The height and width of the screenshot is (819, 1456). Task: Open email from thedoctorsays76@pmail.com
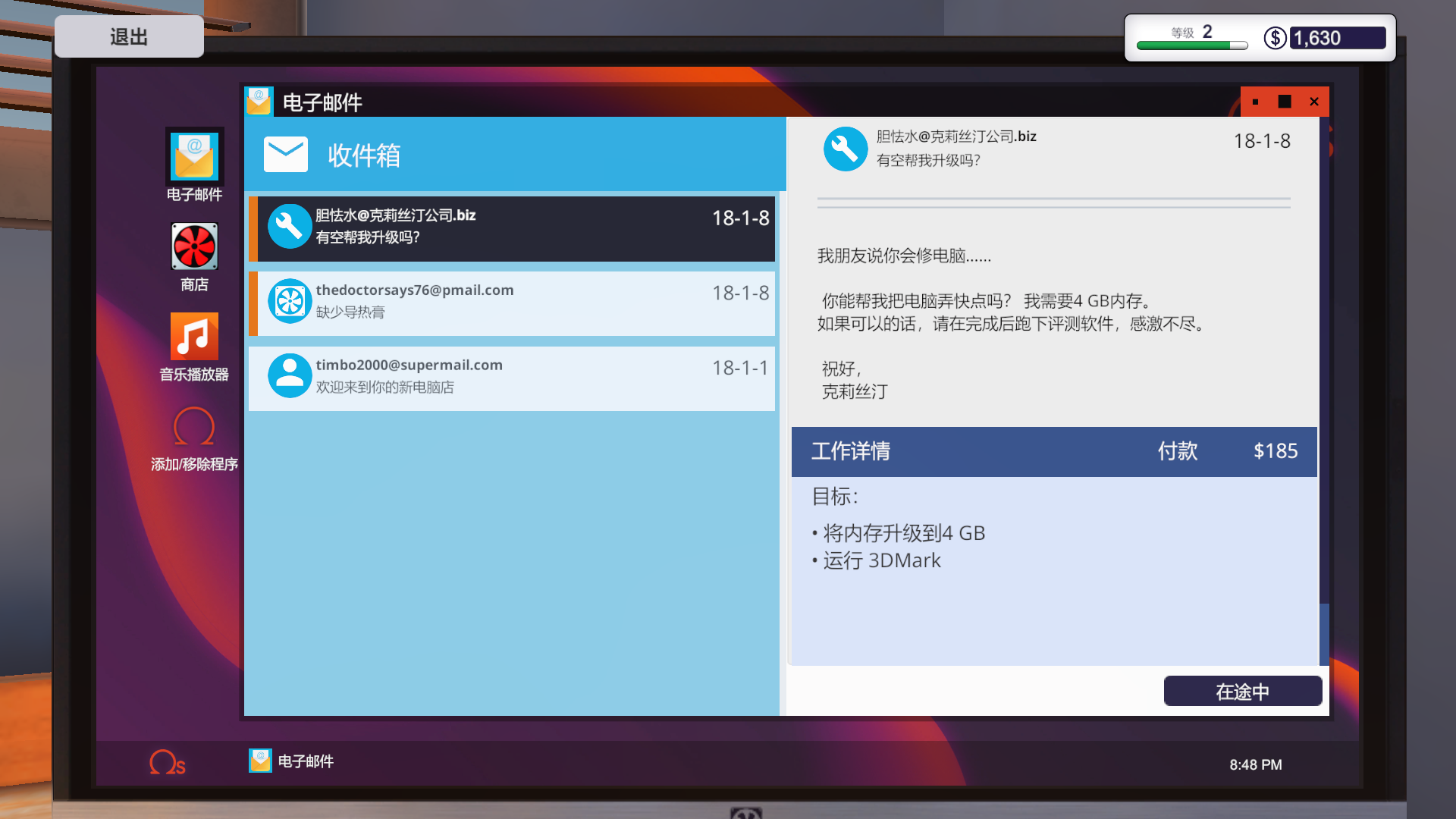[512, 303]
